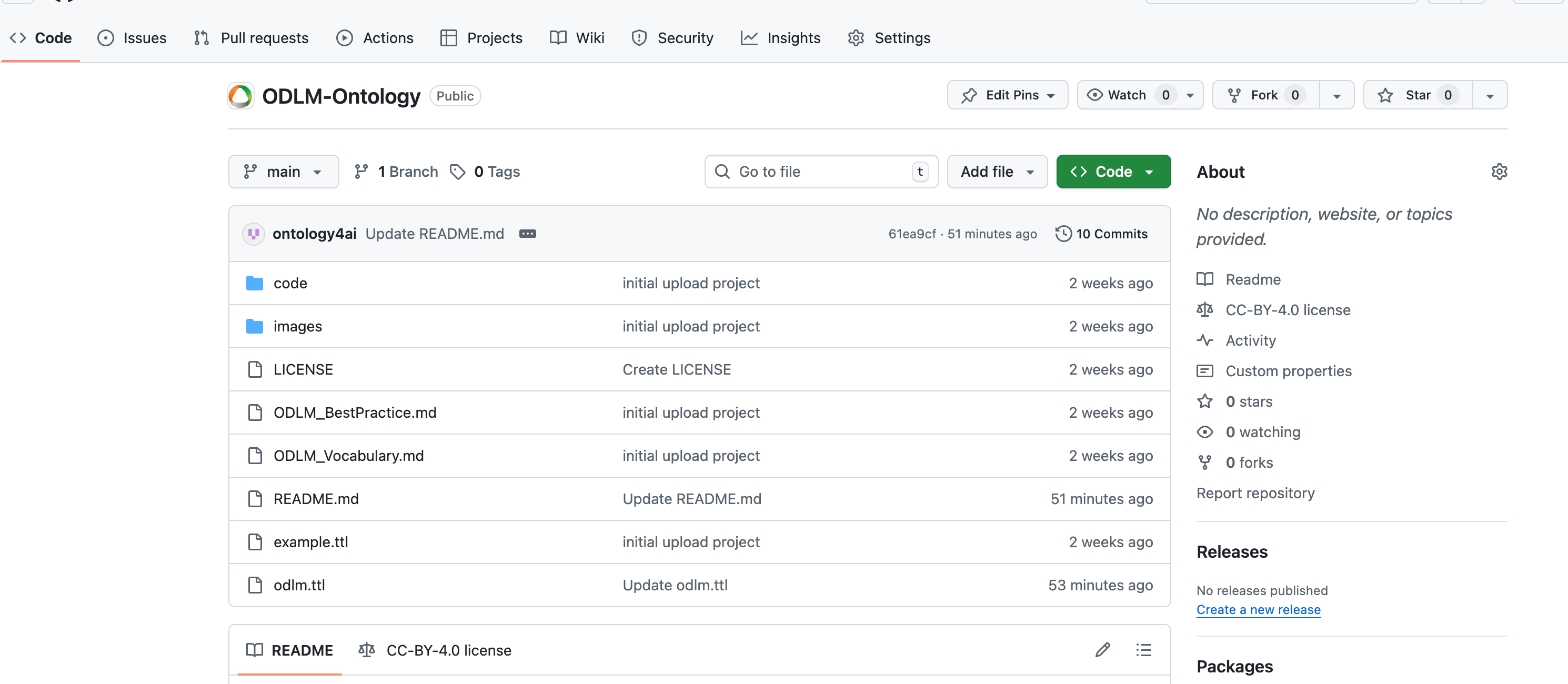Click the ODLM-Ontology repository avatar

pos(241,96)
